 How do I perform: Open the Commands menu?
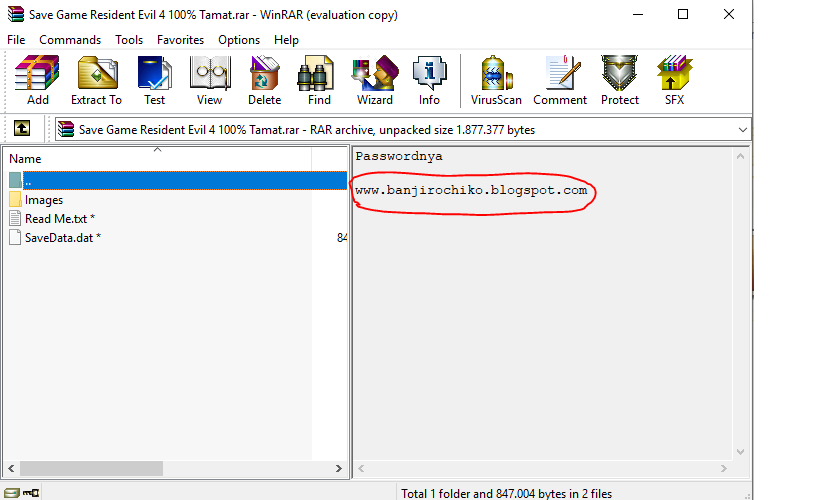70,40
